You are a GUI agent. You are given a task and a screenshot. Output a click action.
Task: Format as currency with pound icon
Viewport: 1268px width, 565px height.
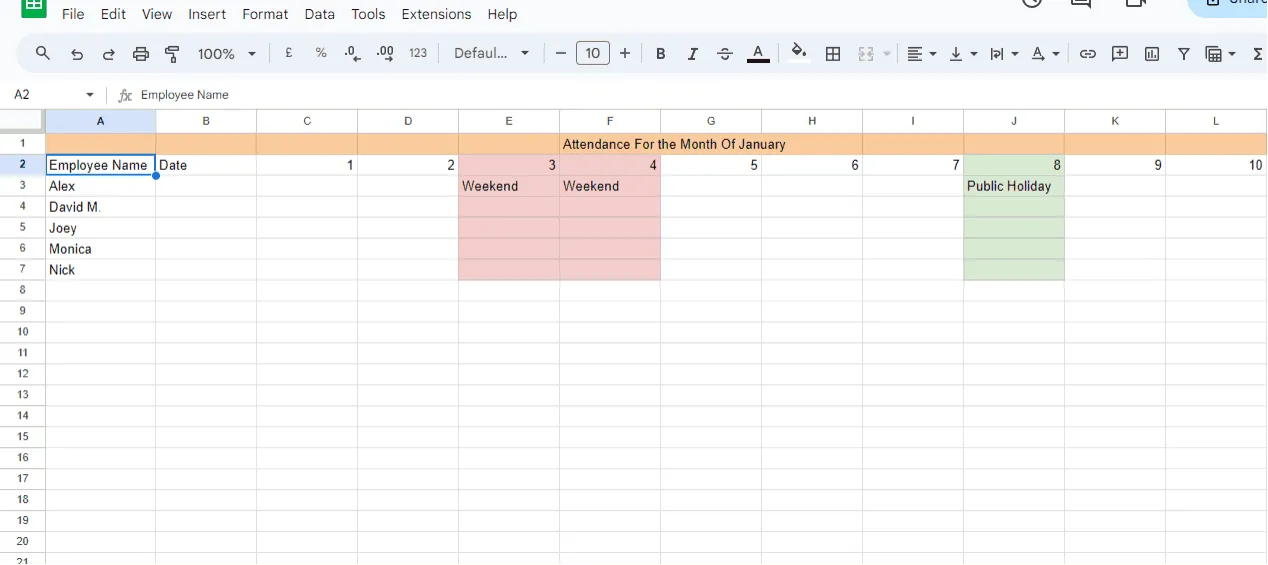point(289,54)
